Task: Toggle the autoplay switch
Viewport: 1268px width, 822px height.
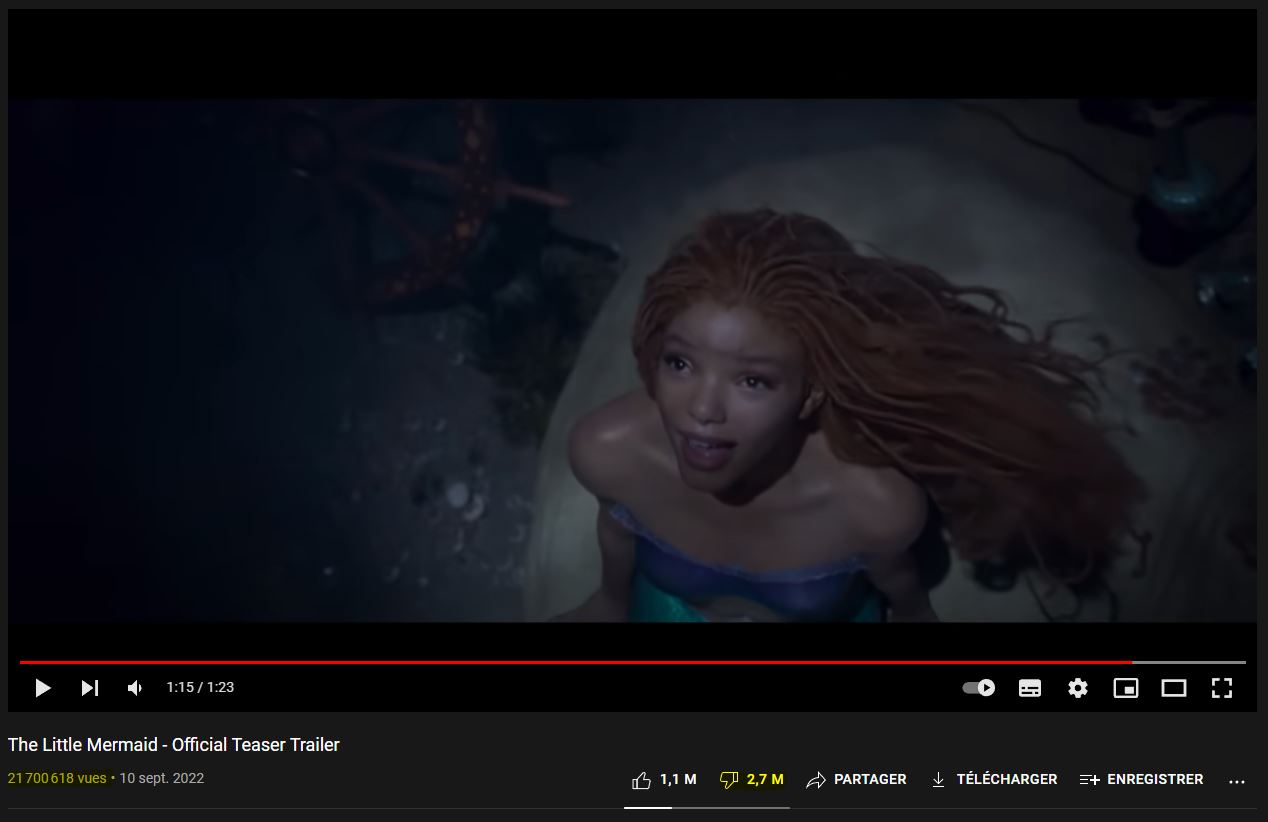Action: (x=978, y=688)
